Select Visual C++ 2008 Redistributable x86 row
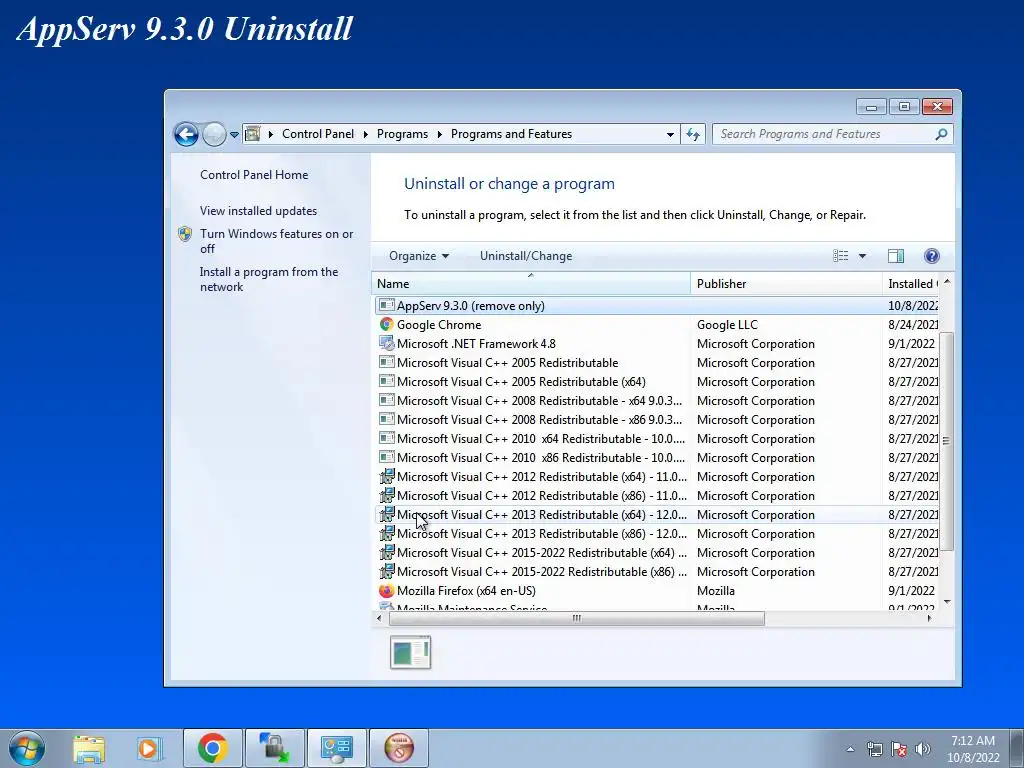The image size is (1024, 768). point(656,419)
